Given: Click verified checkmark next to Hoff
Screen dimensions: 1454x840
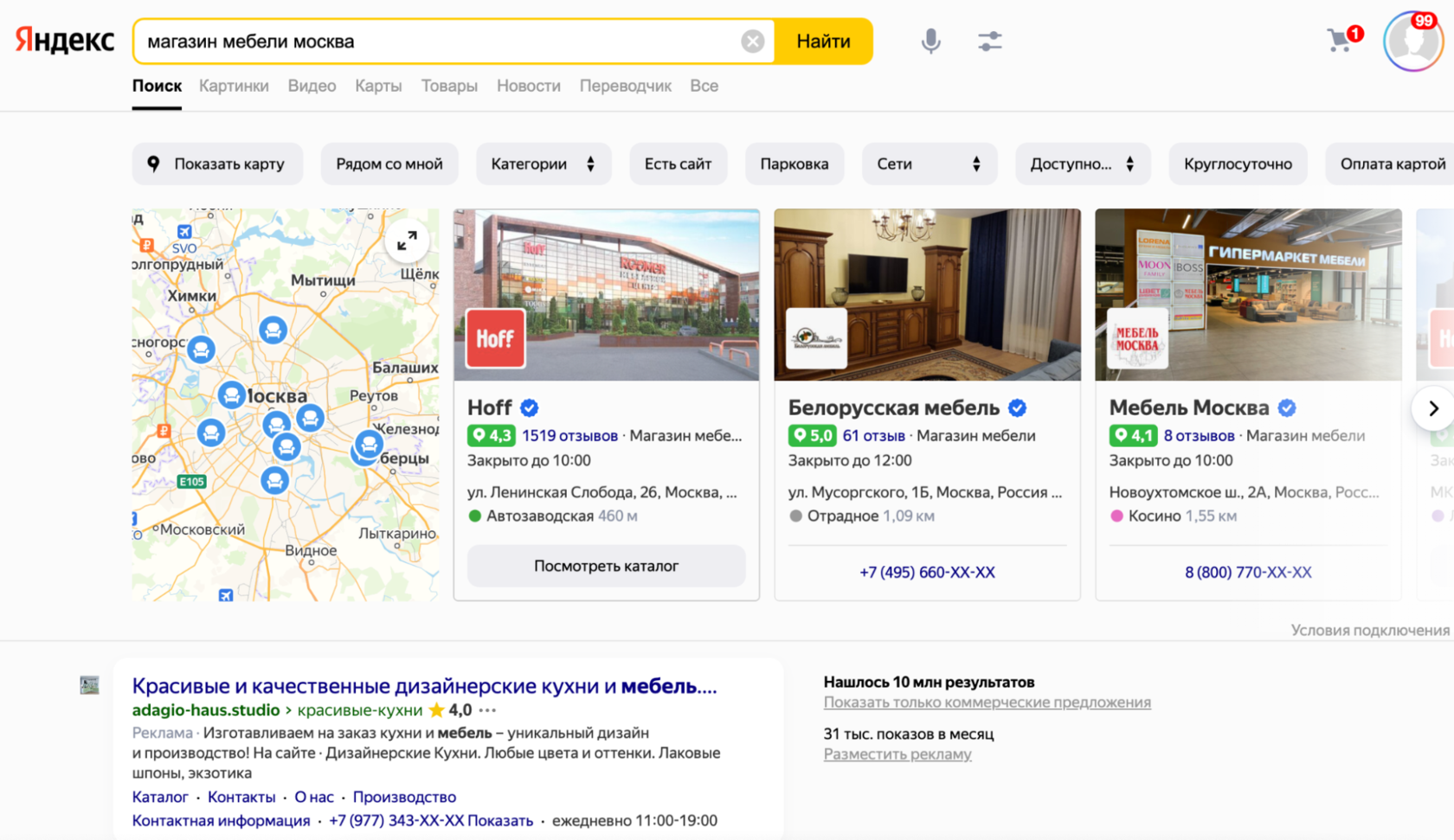Looking at the screenshot, I should (529, 407).
